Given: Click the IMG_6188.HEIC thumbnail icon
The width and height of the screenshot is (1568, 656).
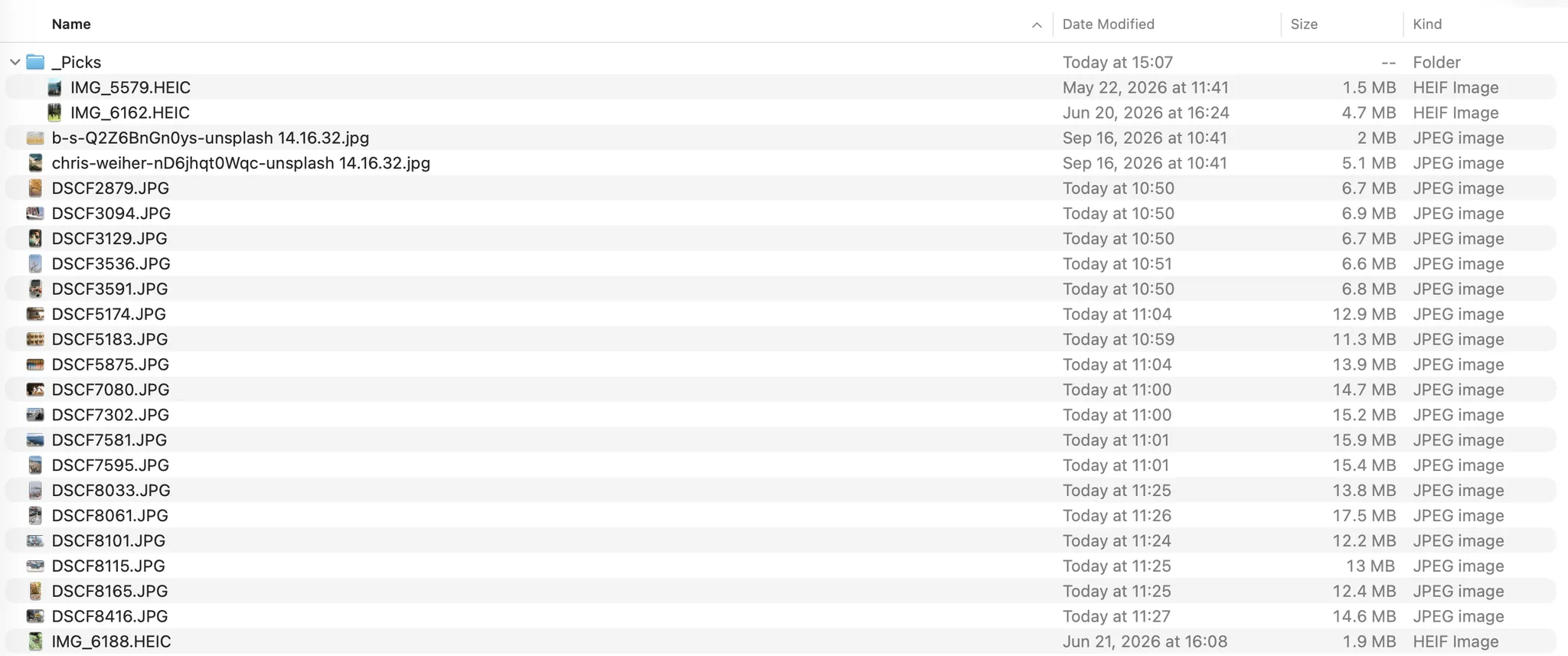Looking at the screenshot, I should (35, 641).
